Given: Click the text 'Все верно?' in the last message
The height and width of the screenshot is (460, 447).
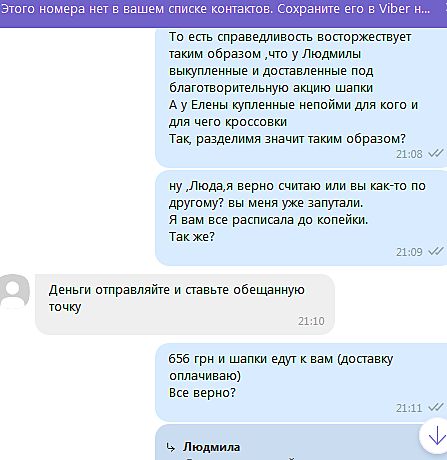Looking at the screenshot, I should [x=202, y=393].
